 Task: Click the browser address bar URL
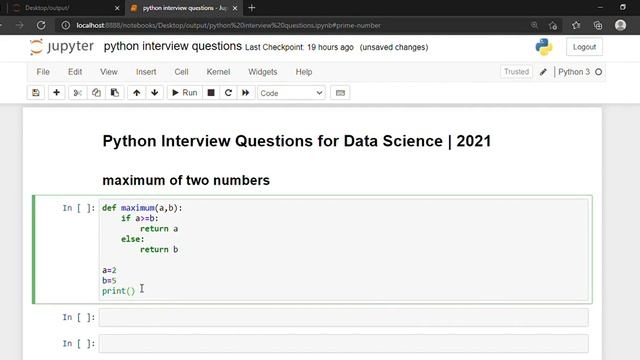(x=229, y=25)
